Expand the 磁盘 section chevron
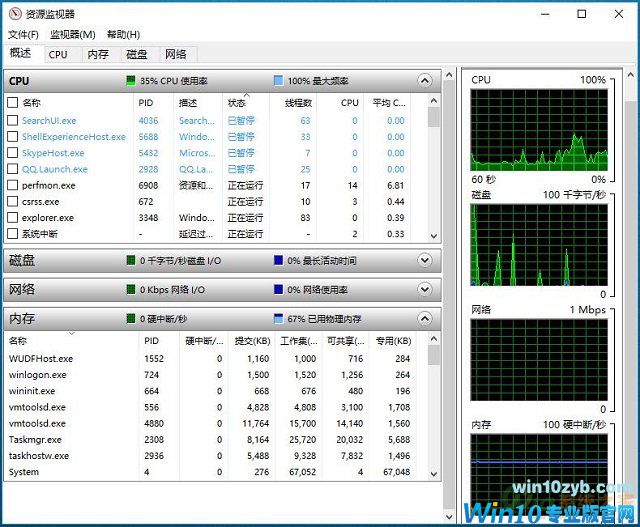This screenshot has height=527, width=640. tap(424, 260)
